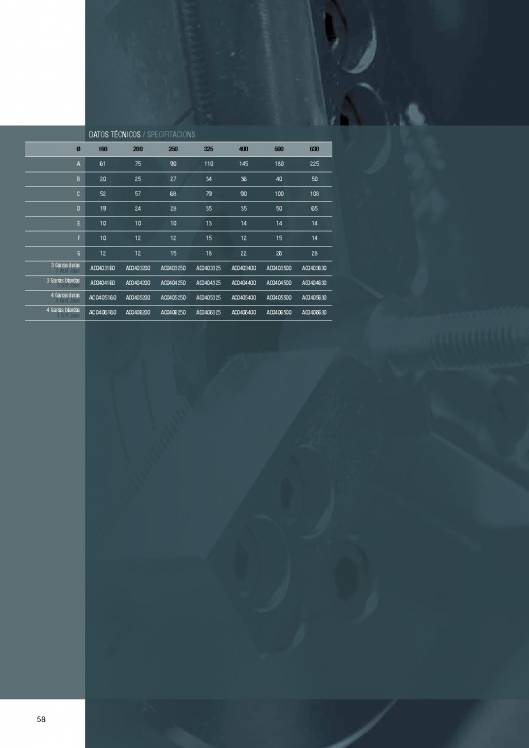This screenshot has width=529, height=748.
Task: Click row label D
Action: [78, 208]
